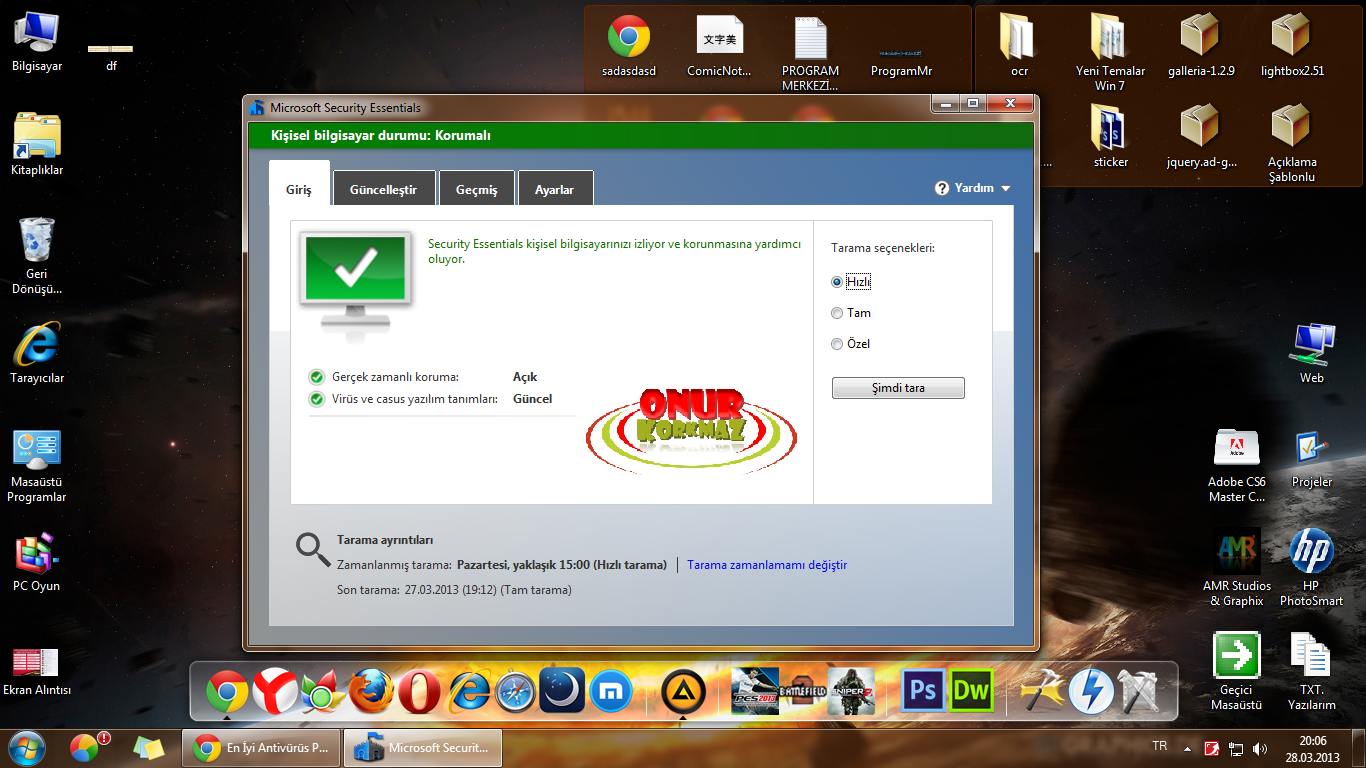This screenshot has height=768, width=1366.
Task: Open the Giriş tab
Action: [299, 183]
